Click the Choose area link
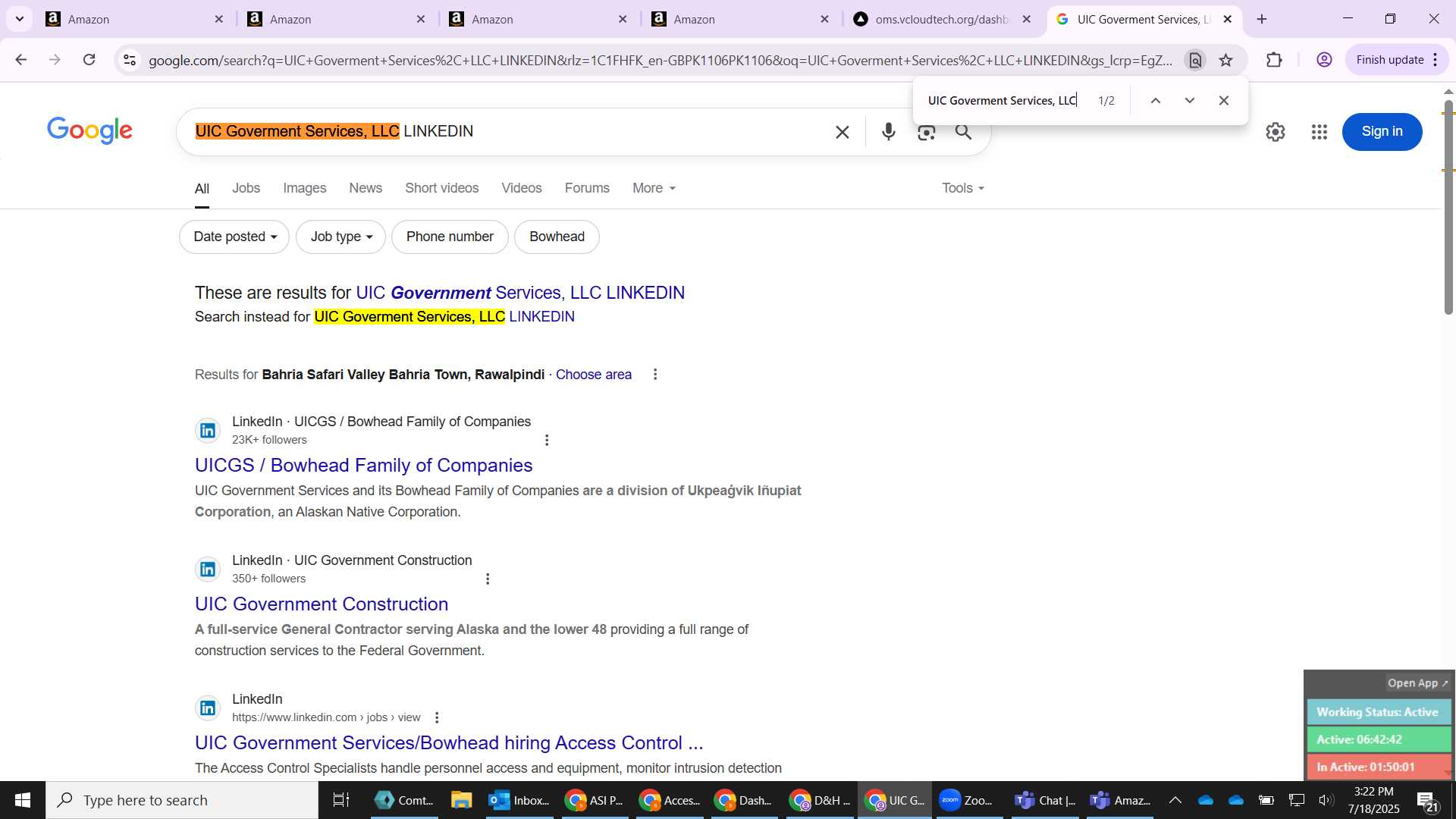Image resolution: width=1456 pixels, height=819 pixels. pos(594,374)
